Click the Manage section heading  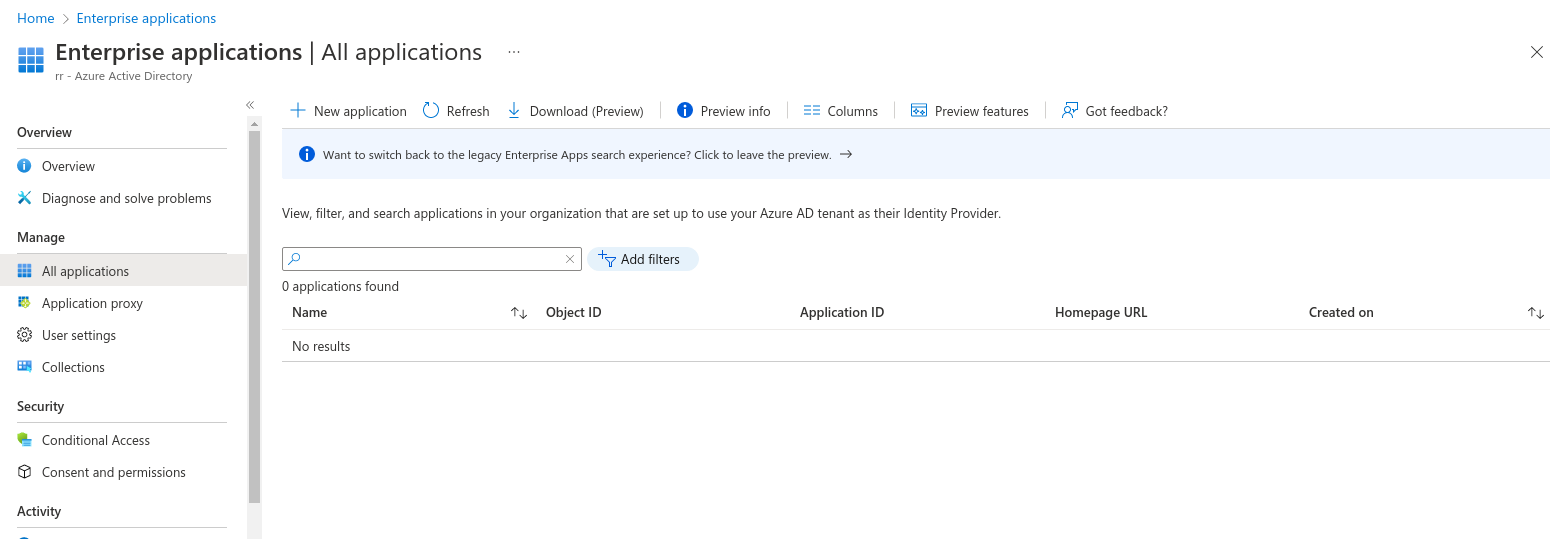tap(41, 238)
